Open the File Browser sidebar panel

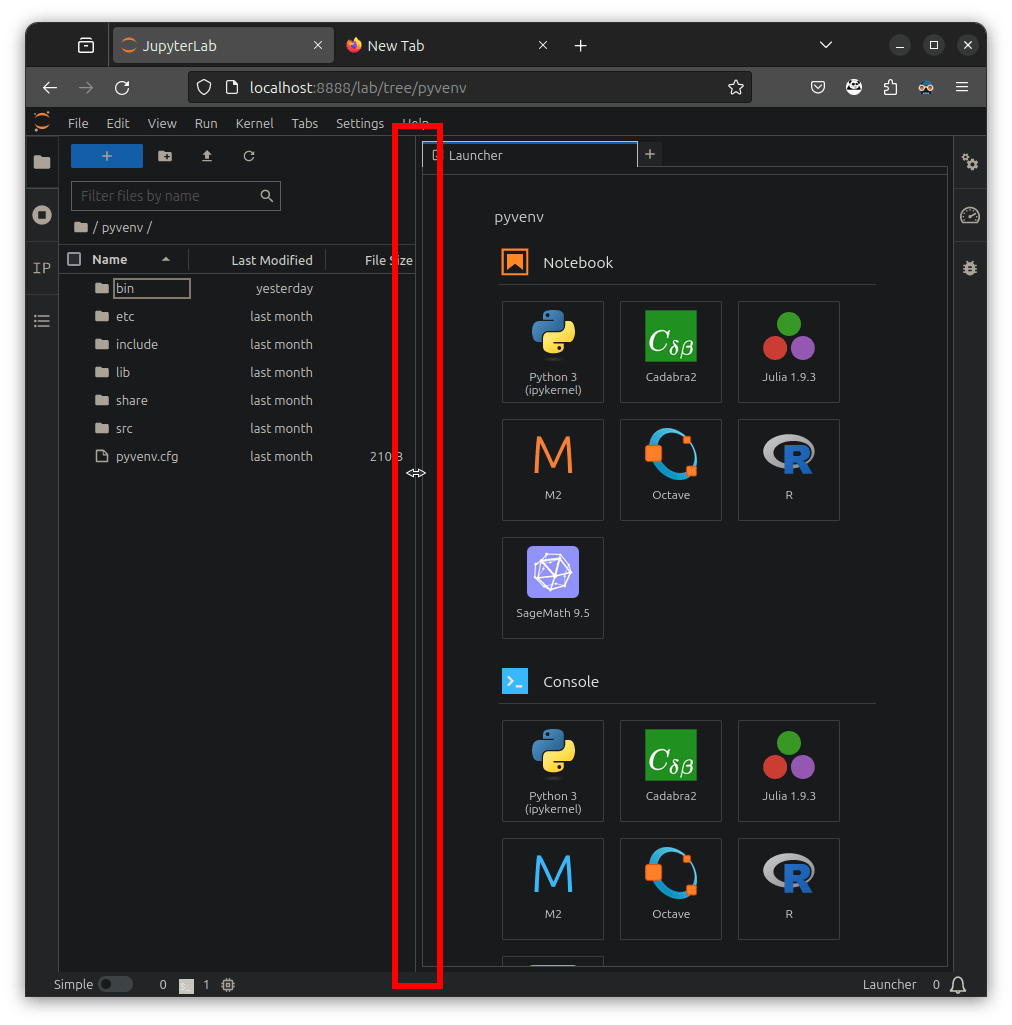pyautogui.click(x=42, y=161)
